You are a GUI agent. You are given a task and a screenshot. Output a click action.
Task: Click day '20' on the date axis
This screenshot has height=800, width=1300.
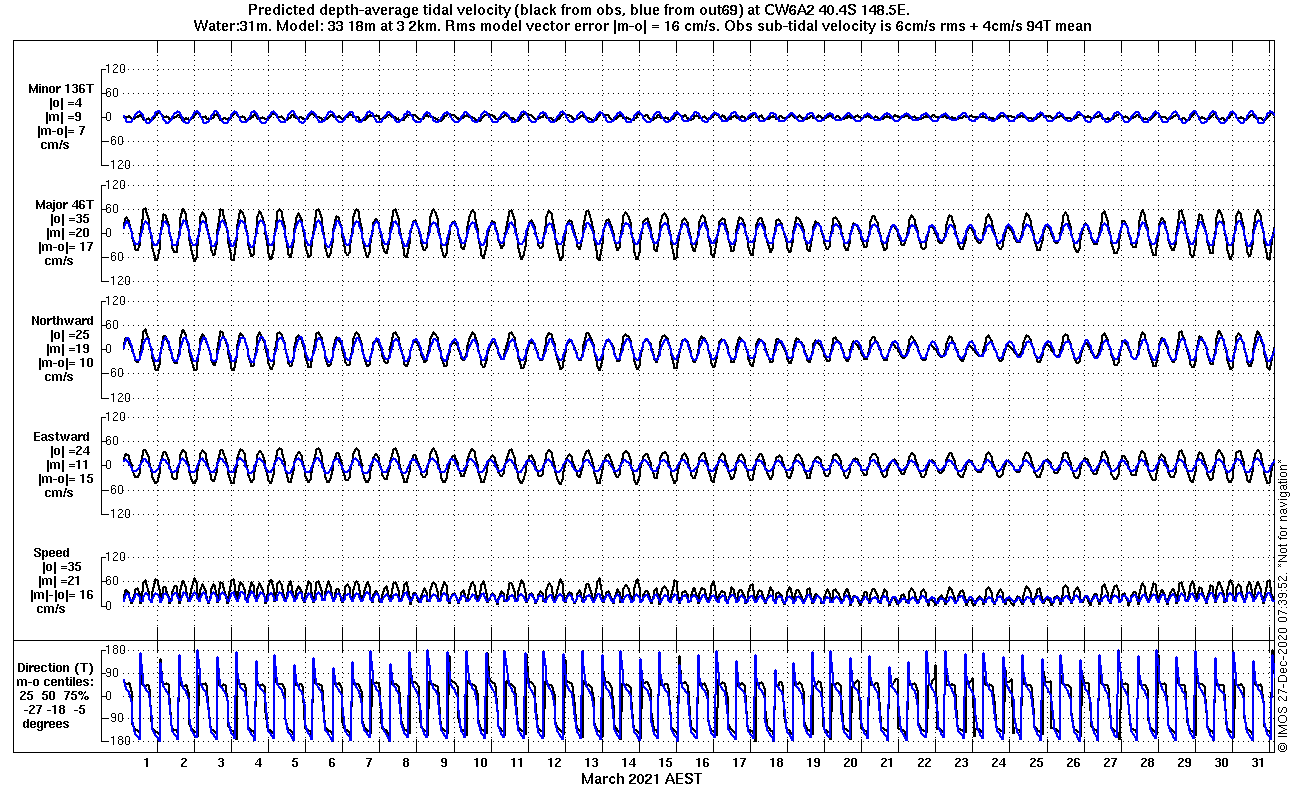pos(850,762)
